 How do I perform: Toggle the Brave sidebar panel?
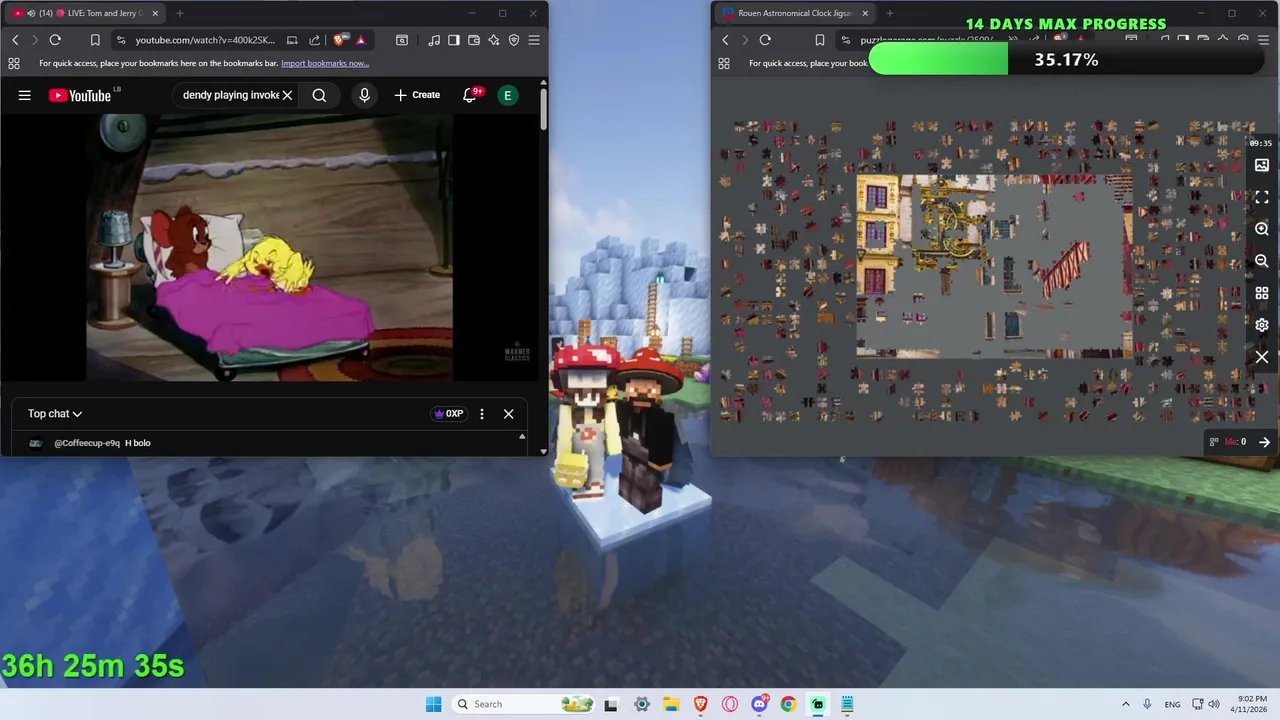pos(454,40)
